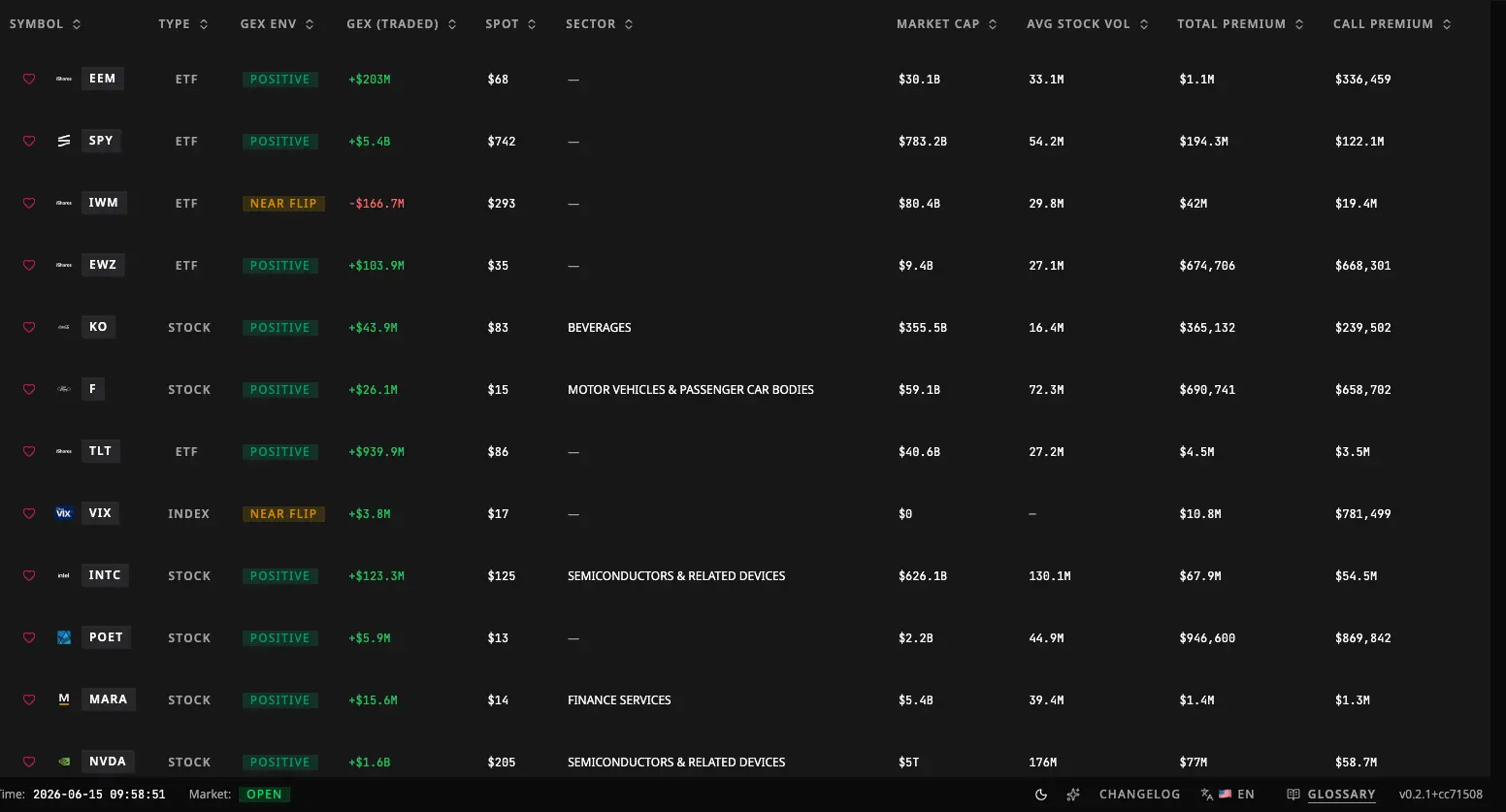
Task: Click the EEM iShares logo icon
Action: 64,79
